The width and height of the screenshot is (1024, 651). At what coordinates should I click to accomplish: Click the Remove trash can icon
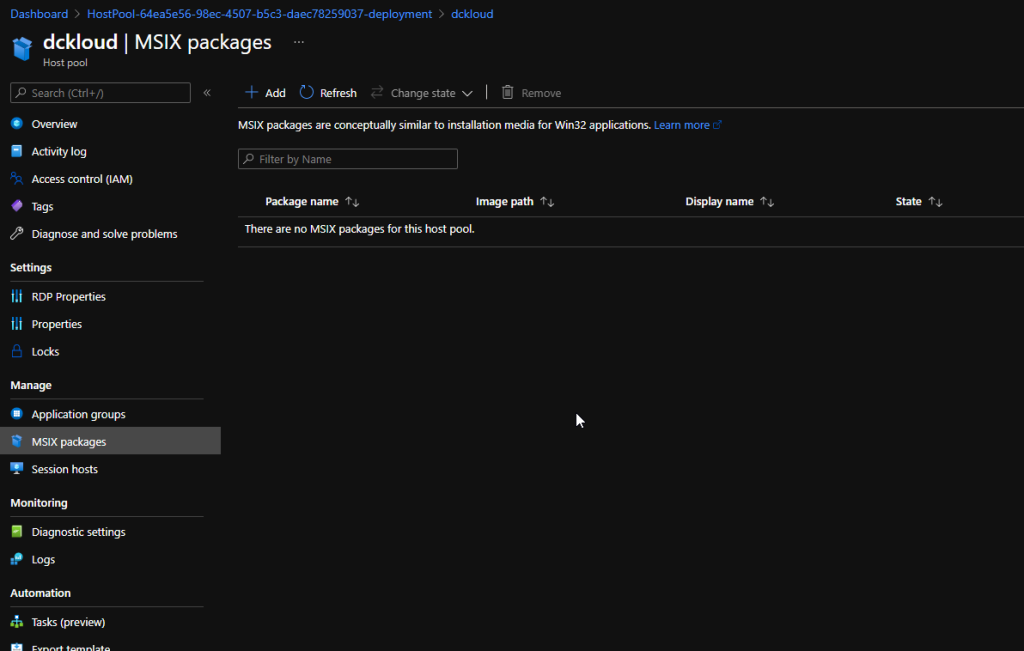click(x=507, y=92)
